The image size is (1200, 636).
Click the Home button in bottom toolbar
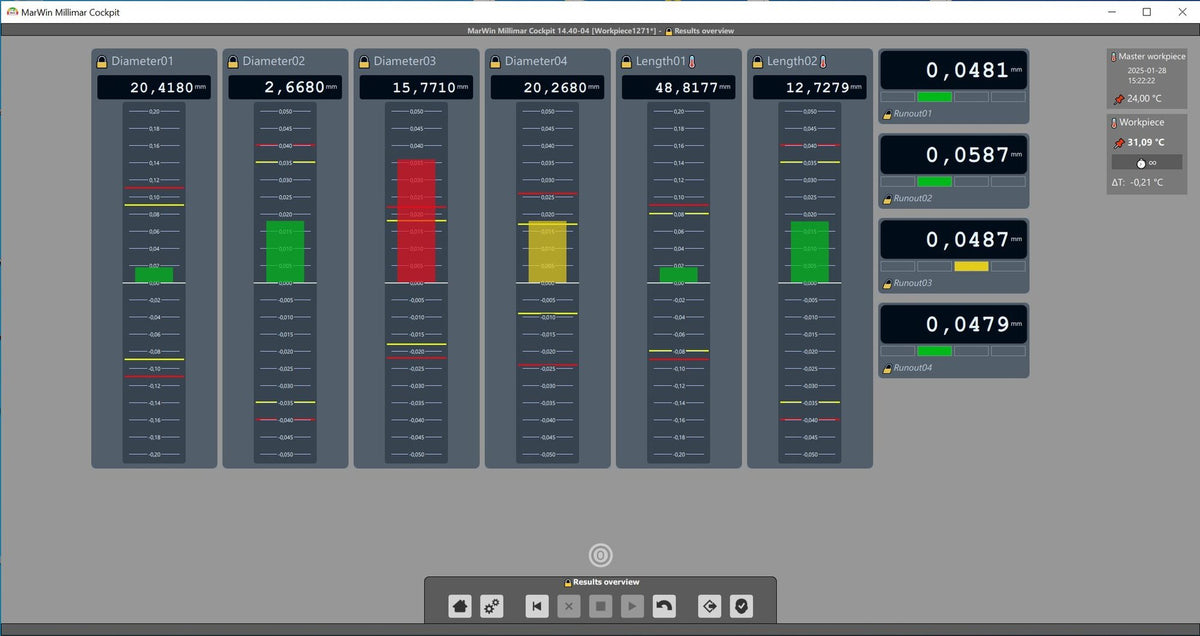pos(460,606)
